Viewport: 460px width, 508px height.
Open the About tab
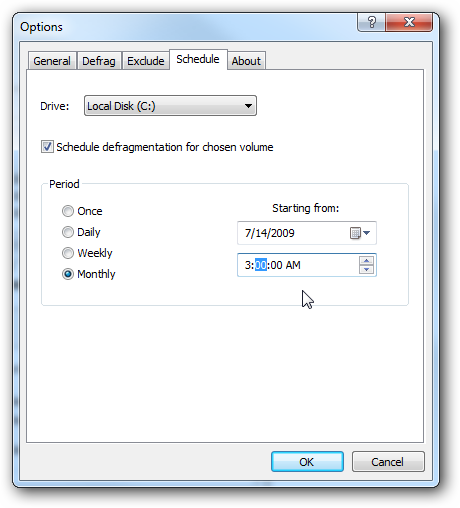[246, 61]
